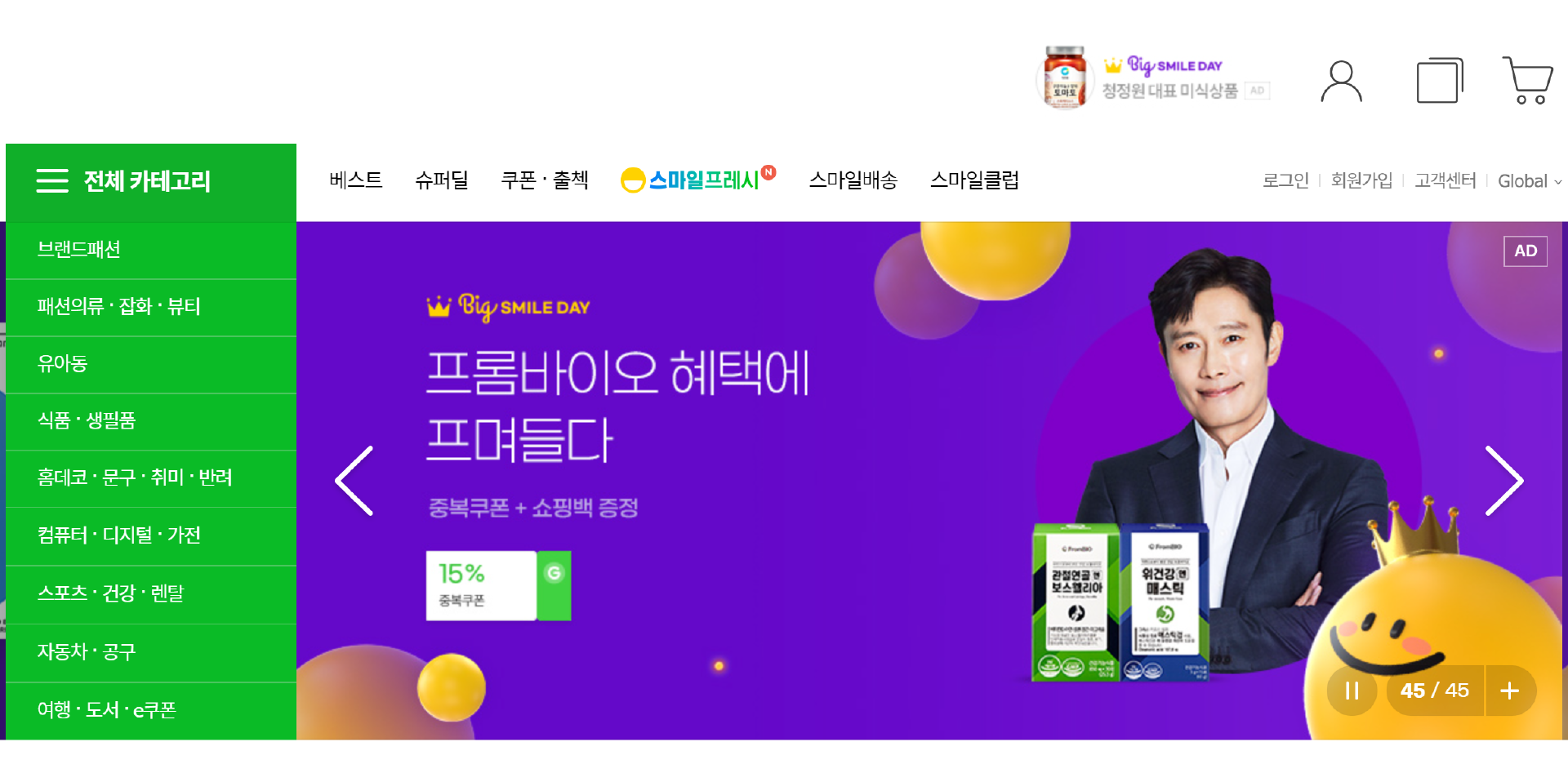This screenshot has width=1568, height=773.
Task: Expand all banners with the plus button
Action: click(1510, 691)
